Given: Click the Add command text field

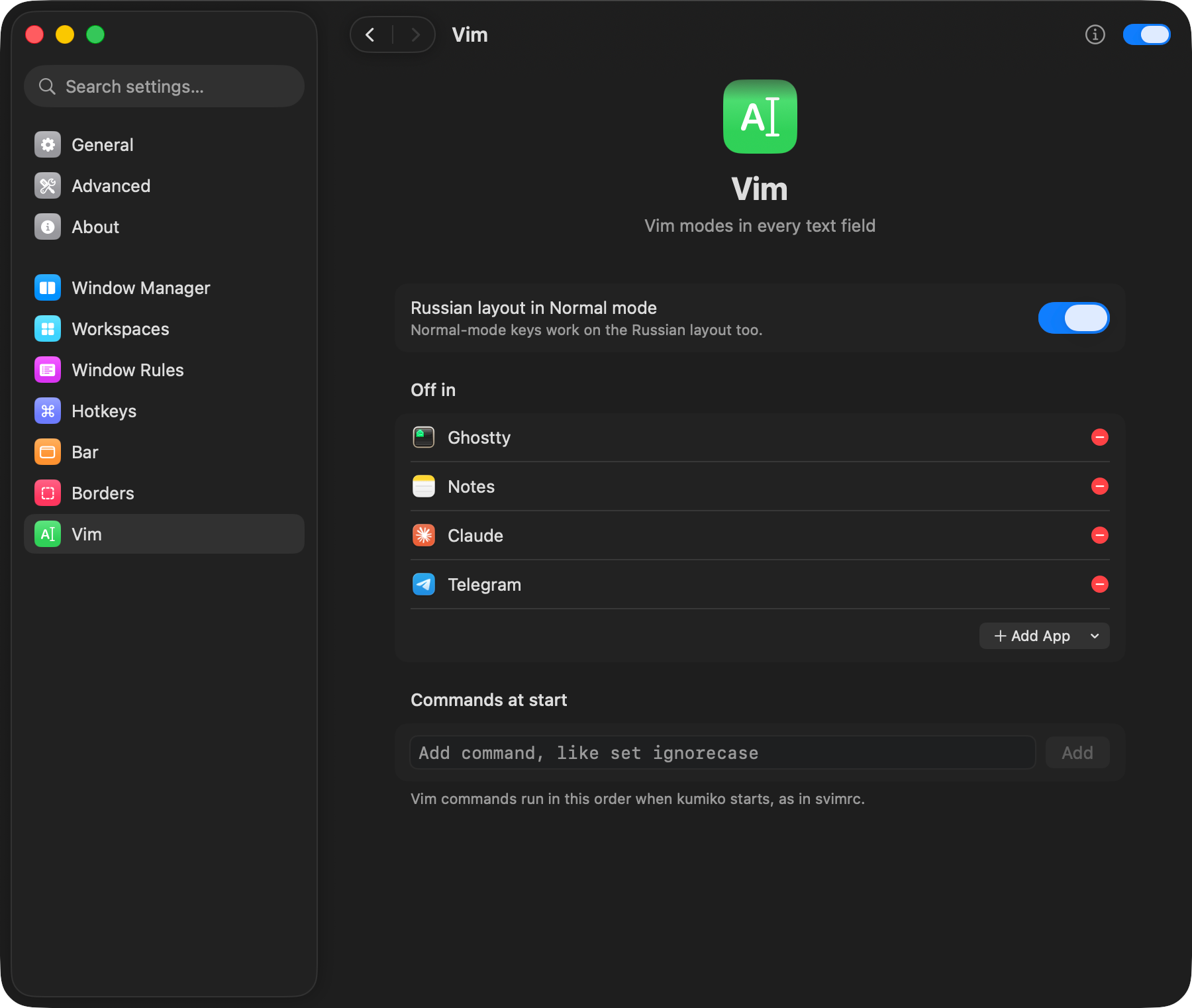Looking at the screenshot, I should point(723,753).
